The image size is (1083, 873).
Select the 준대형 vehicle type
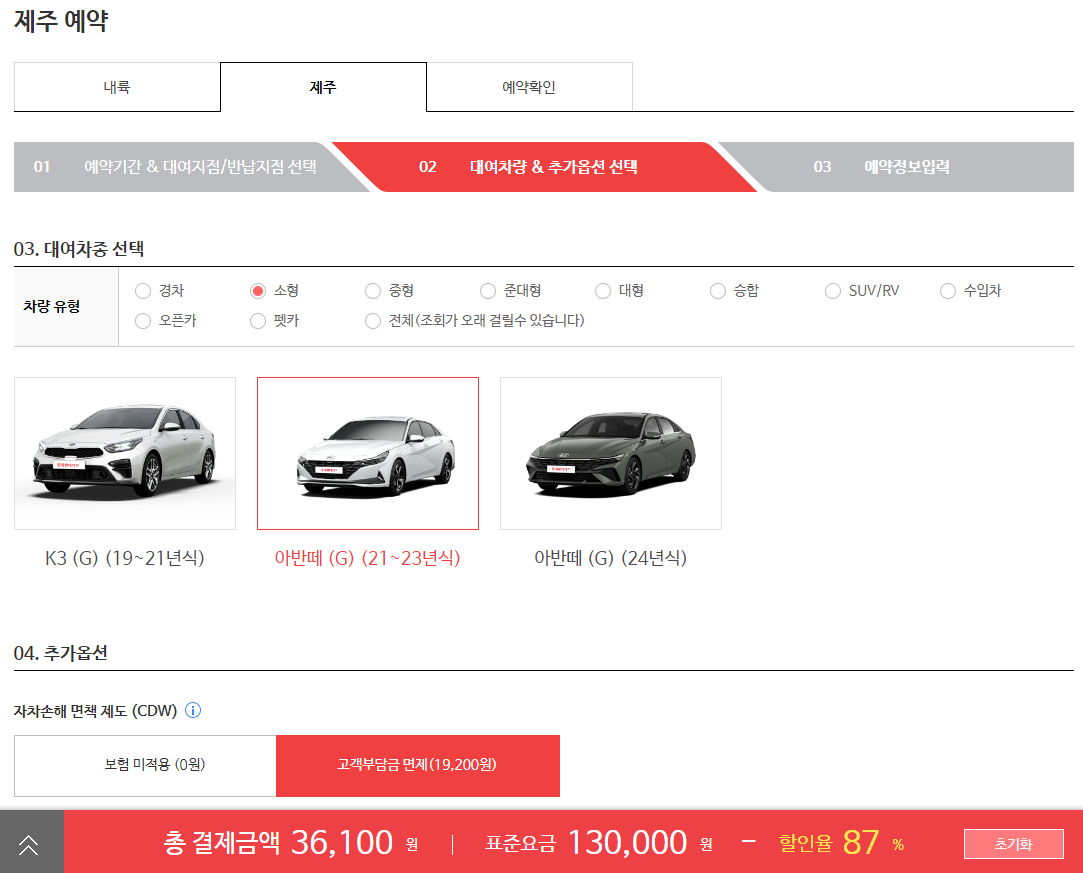pos(488,291)
